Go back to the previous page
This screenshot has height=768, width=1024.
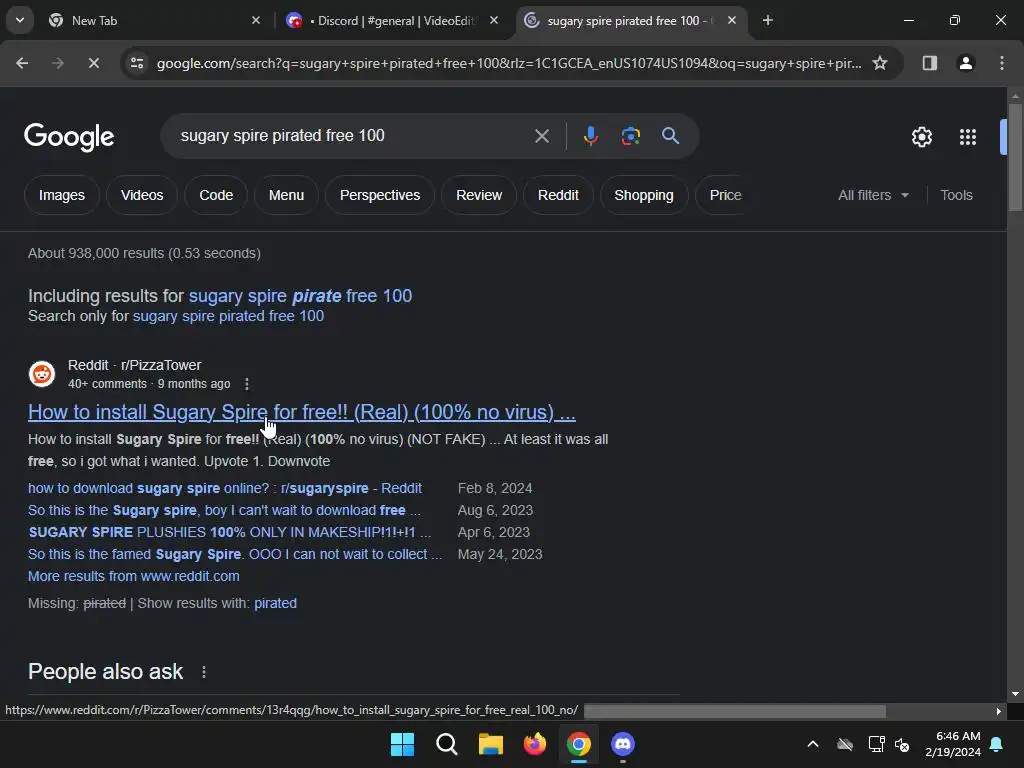(x=22, y=63)
